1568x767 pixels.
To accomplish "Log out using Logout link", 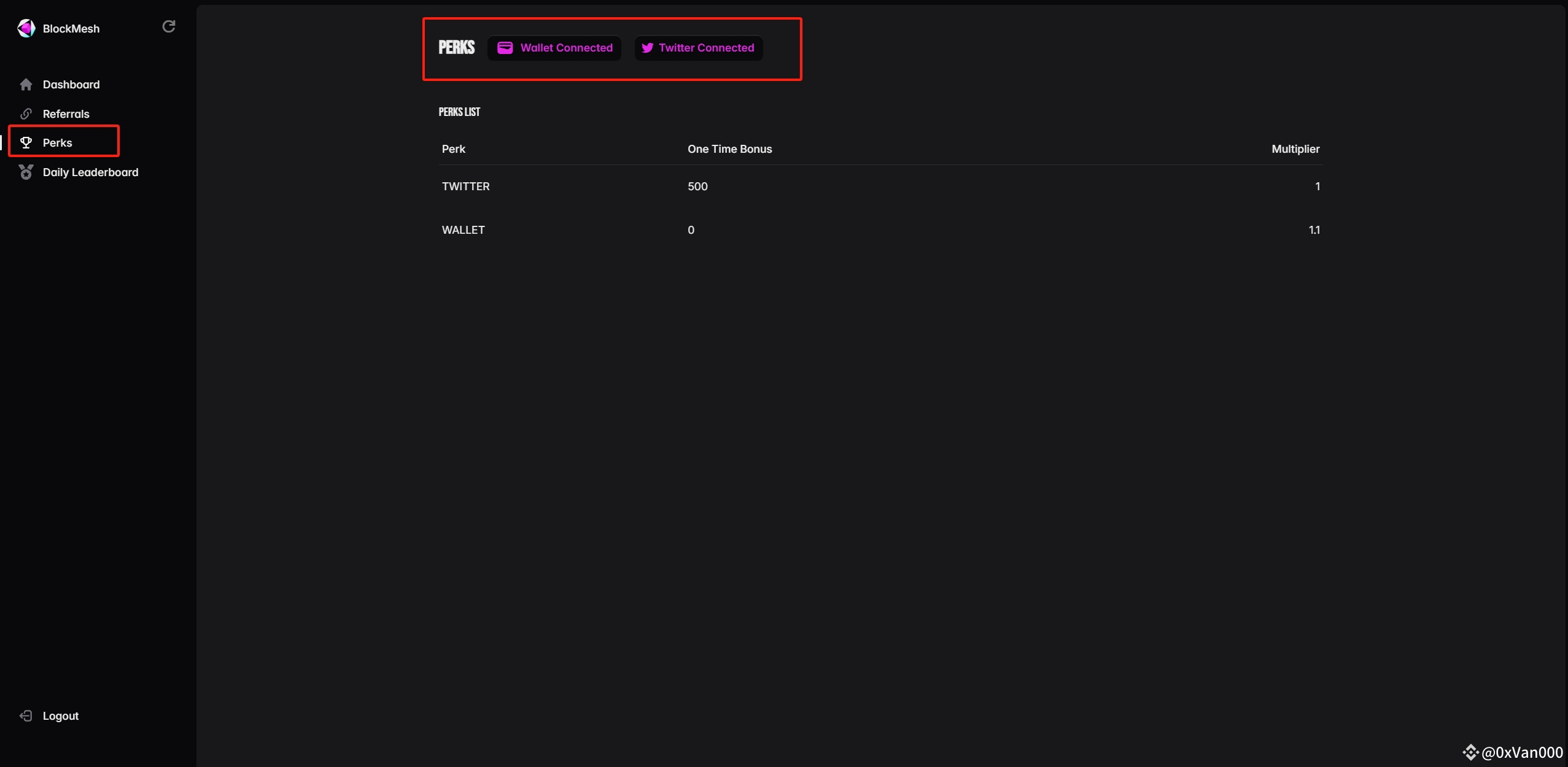I will click(x=61, y=716).
